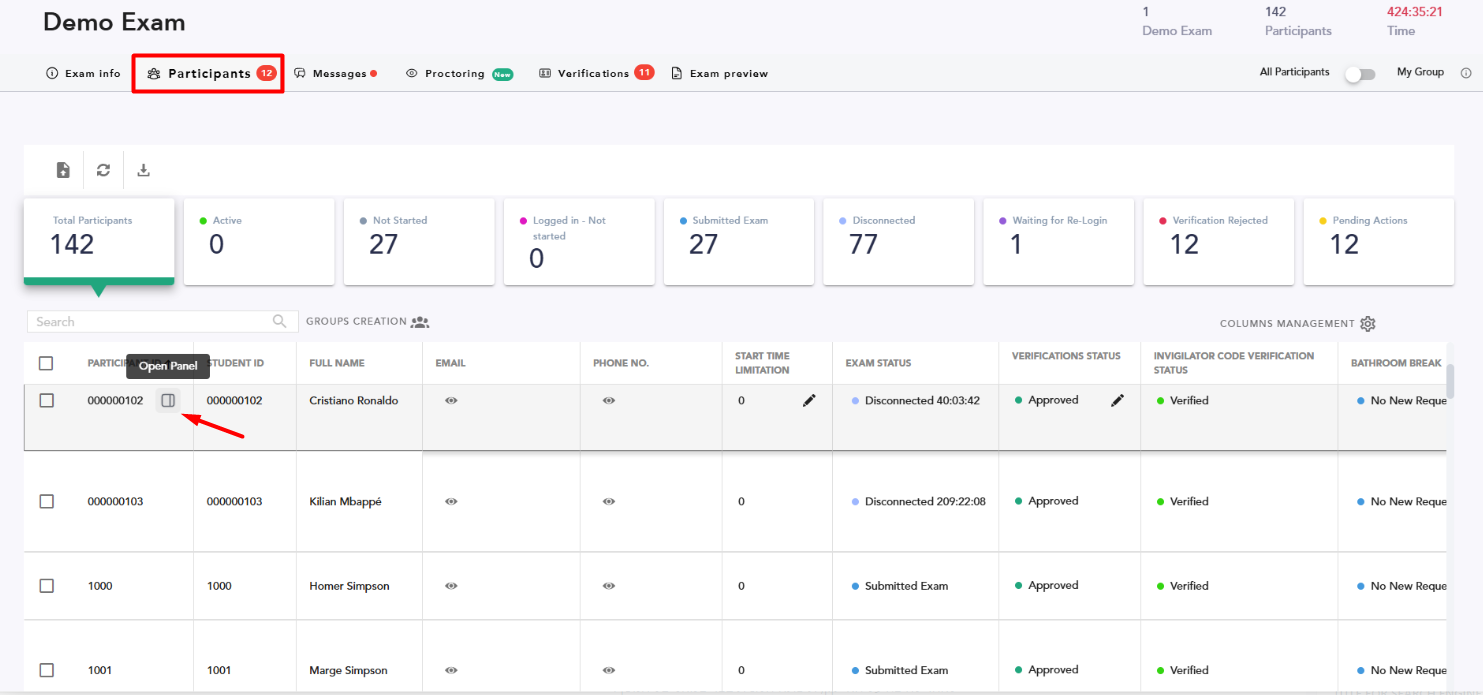Select checkbox for Kilian Mbappé row
The height and width of the screenshot is (695, 1483).
46,501
